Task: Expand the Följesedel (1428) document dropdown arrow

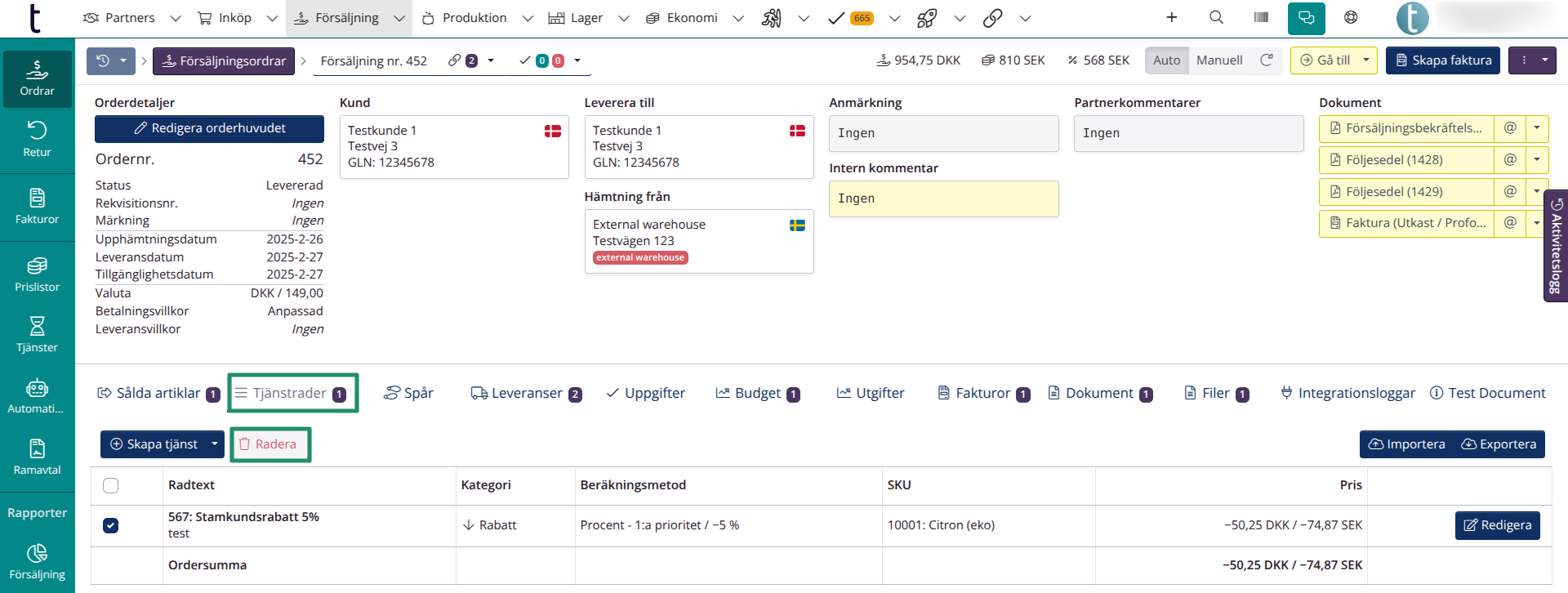Action: pos(1537,160)
